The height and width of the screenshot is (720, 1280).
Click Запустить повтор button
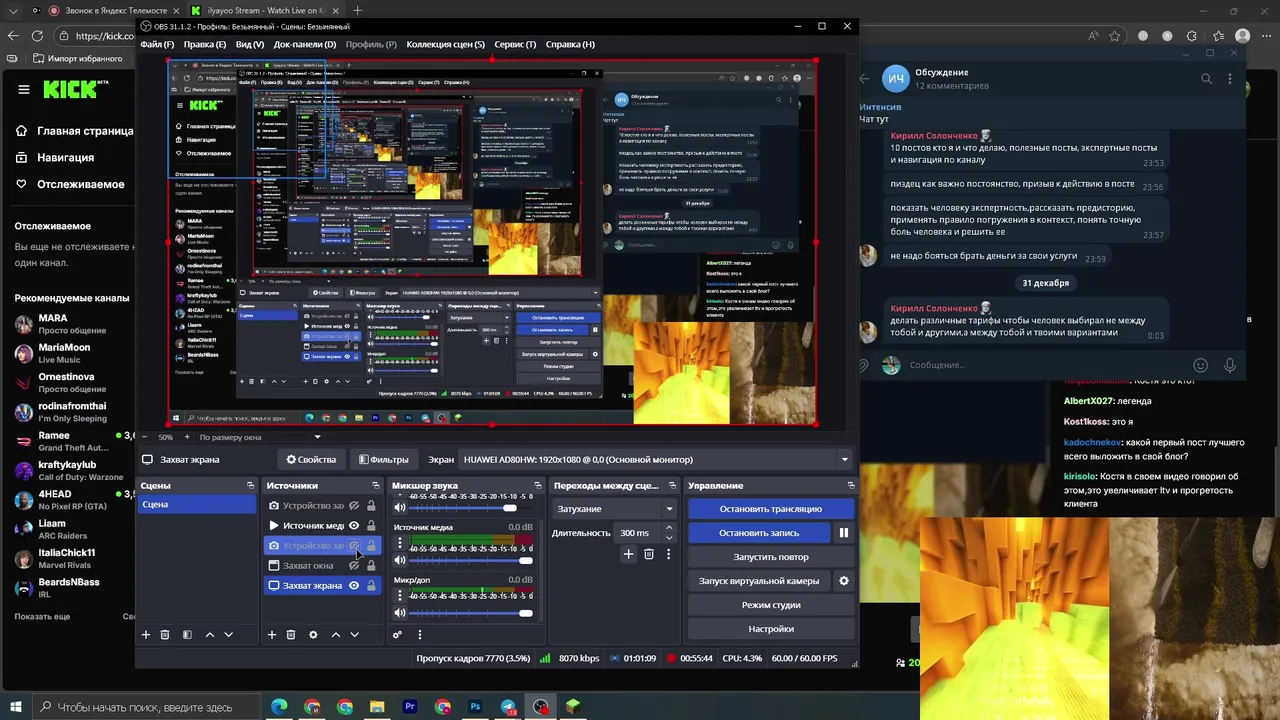(770, 557)
